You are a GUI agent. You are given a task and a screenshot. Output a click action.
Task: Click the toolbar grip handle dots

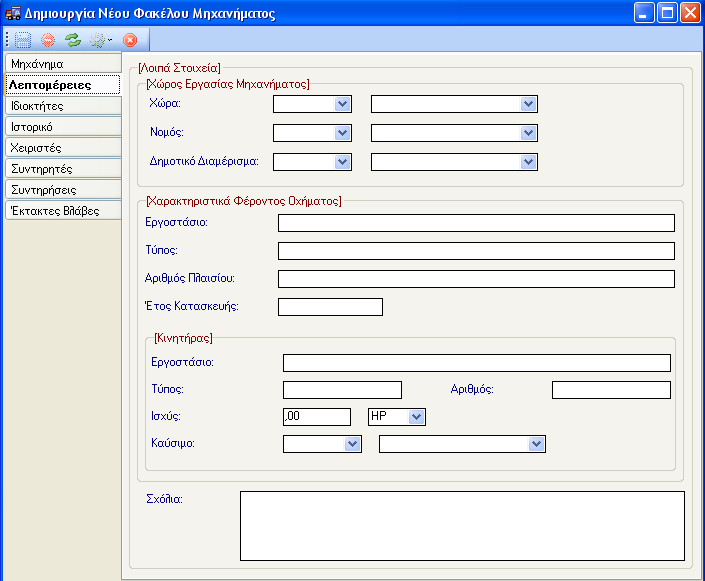[7, 40]
